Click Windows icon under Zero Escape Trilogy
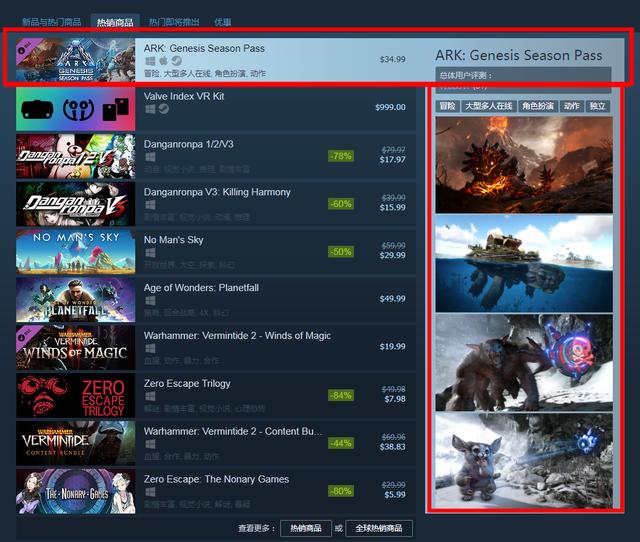The height and width of the screenshot is (542, 640). click(150, 396)
